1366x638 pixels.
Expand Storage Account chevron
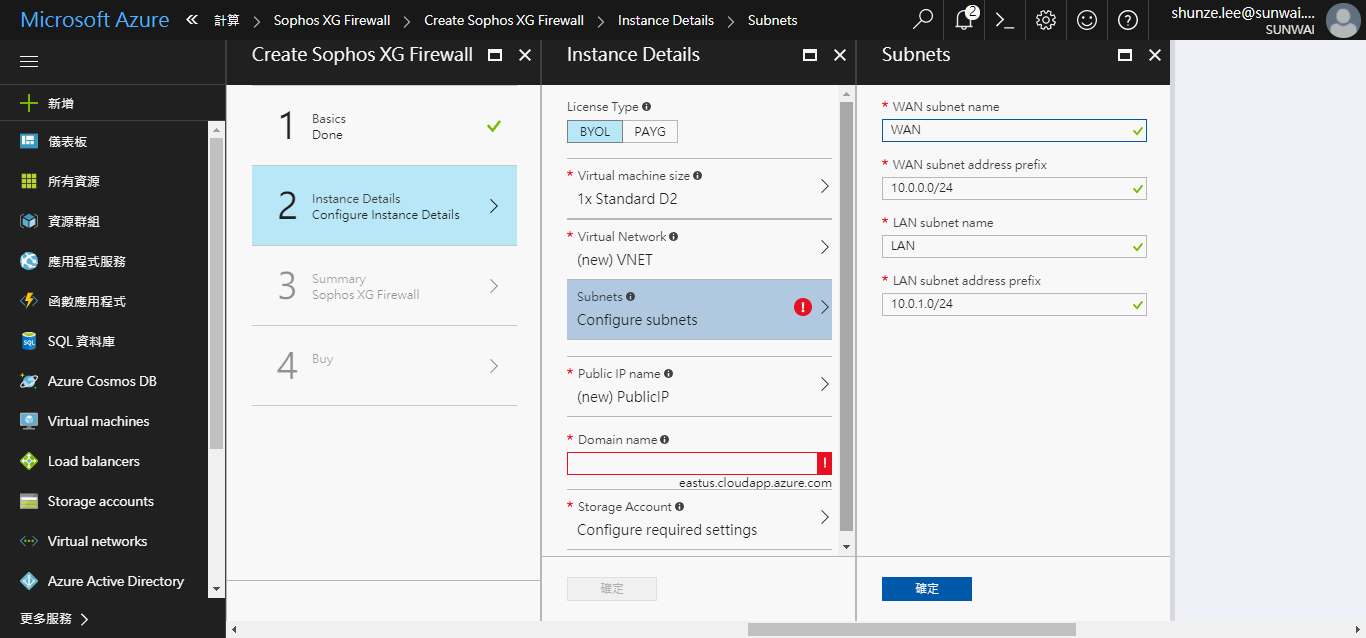pyautogui.click(x=825, y=517)
